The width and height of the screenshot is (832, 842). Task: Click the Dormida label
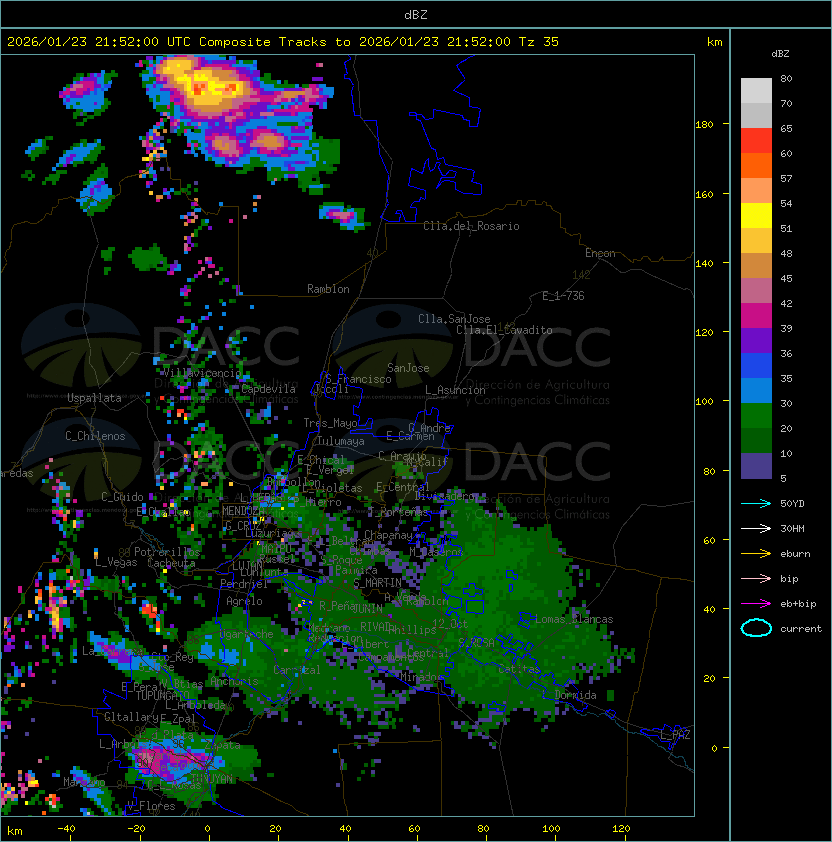click(x=575, y=695)
